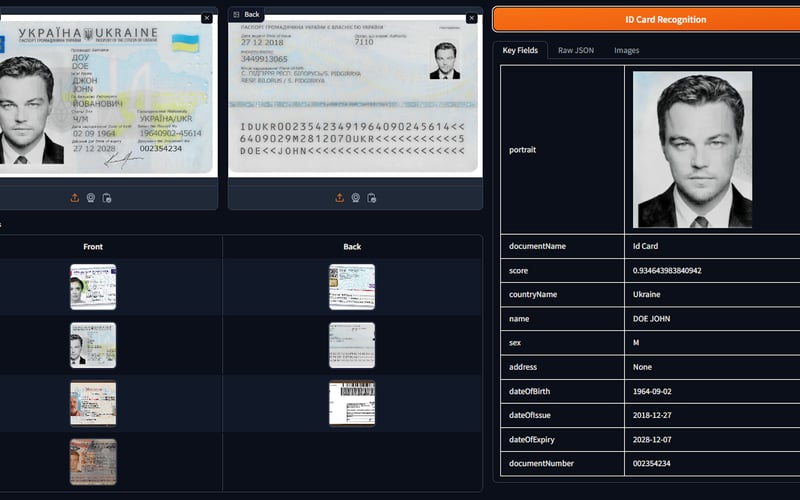Image resolution: width=800 pixels, height=500 pixels.
Task: Click the sex value M
Action: click(x=636, y=342)
